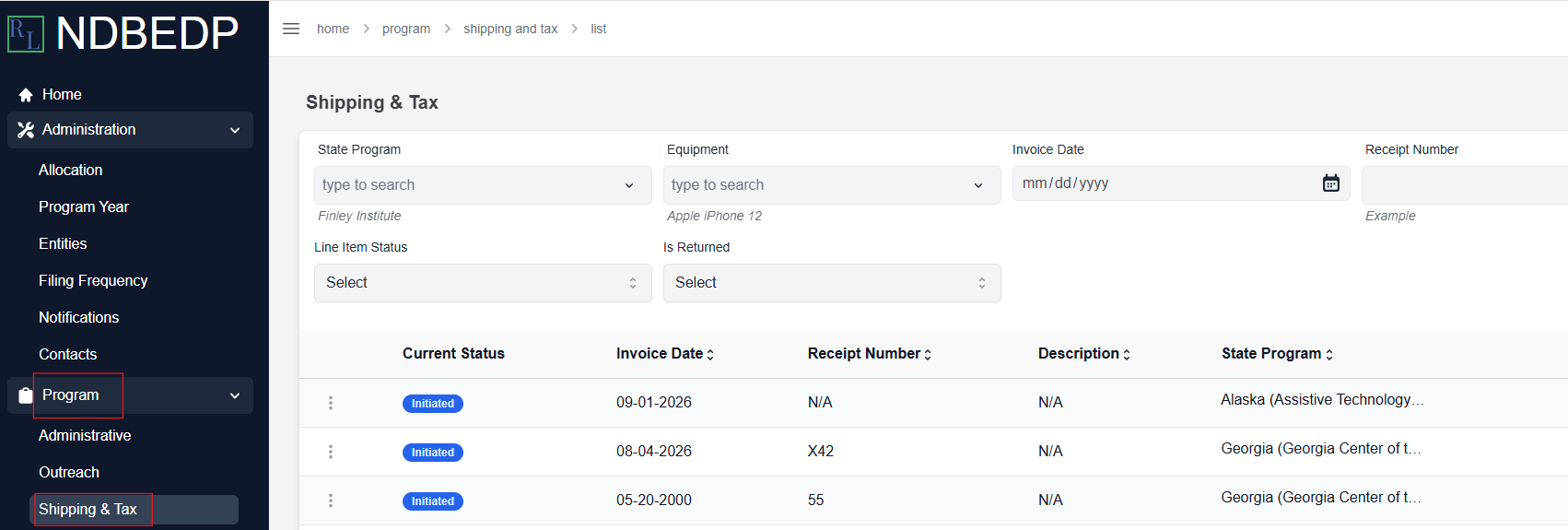Open the Invoice Date calendar picker icon
Screen dimensions: 1568x530
tap(1331, 183)
